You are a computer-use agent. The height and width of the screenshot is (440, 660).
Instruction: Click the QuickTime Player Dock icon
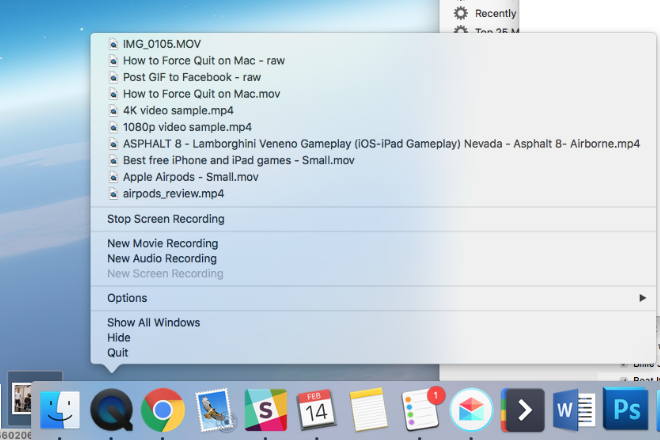coord(112,409)
